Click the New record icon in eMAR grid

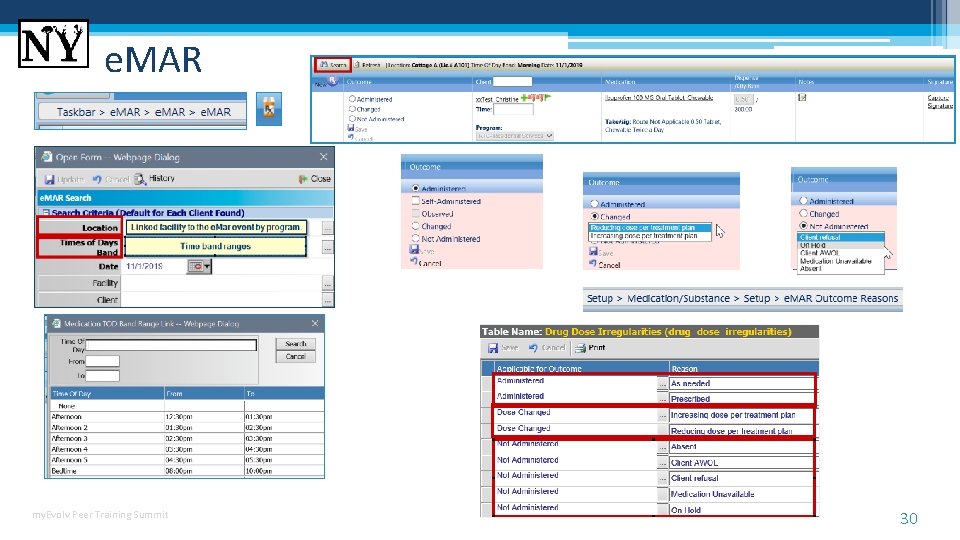pos(332,81)
